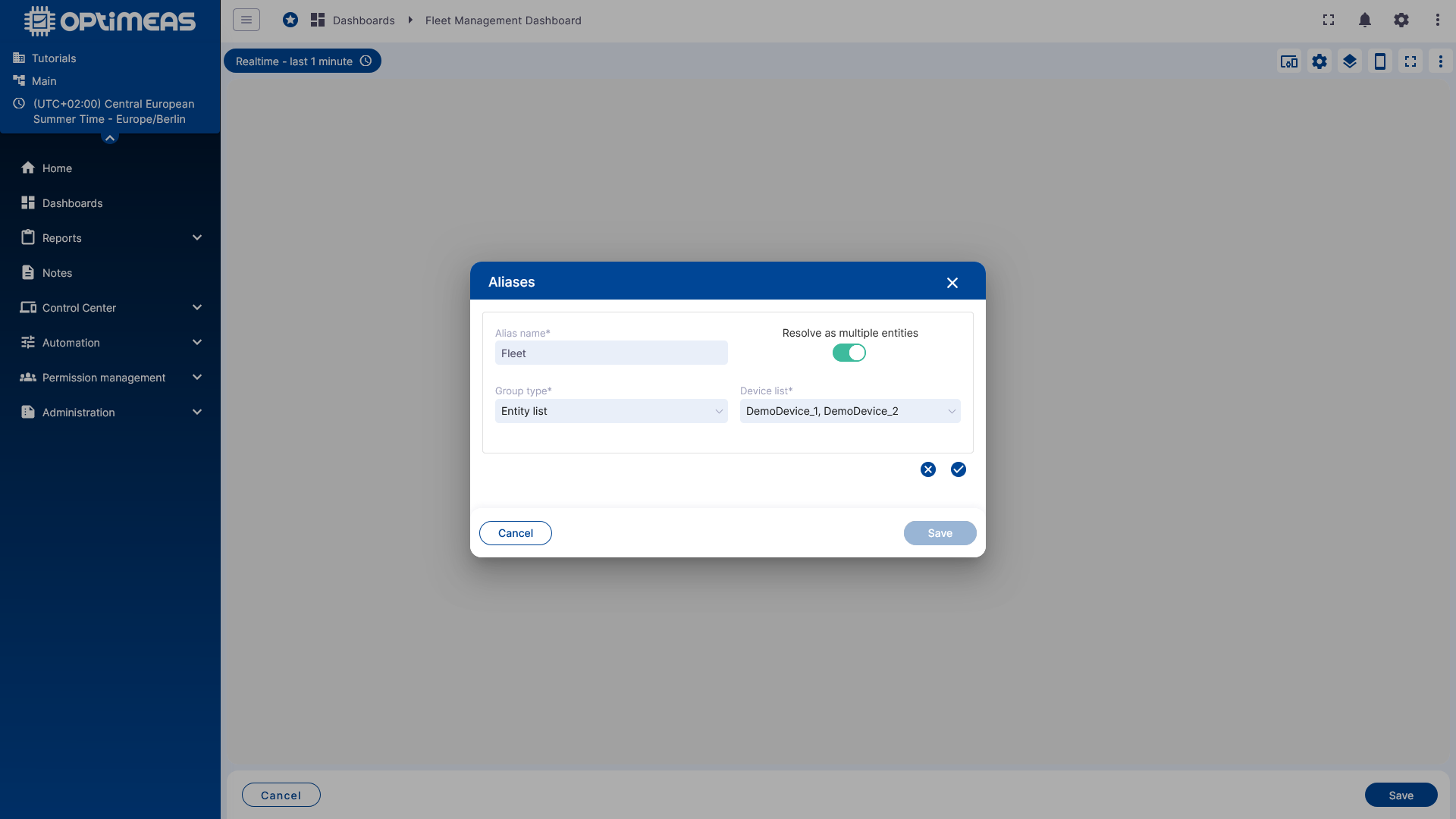
Task: Toggle Resolve as multiple entities switch
Action: [x=849, y=353]
